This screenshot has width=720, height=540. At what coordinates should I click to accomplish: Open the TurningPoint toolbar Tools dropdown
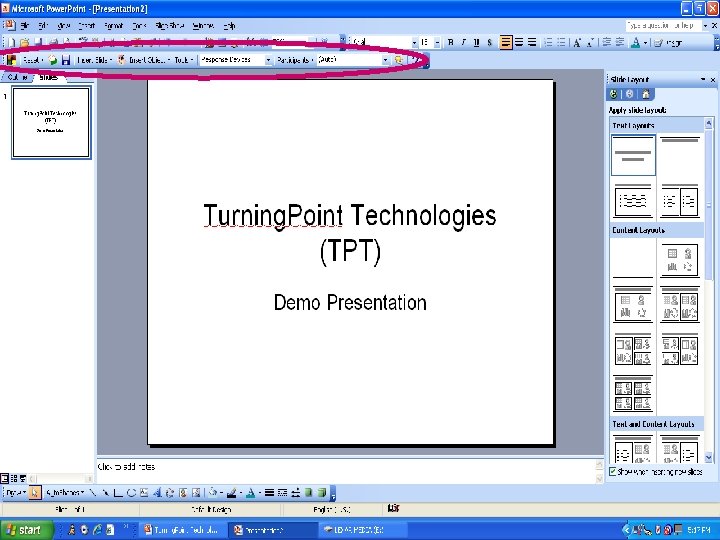[184, 60]
